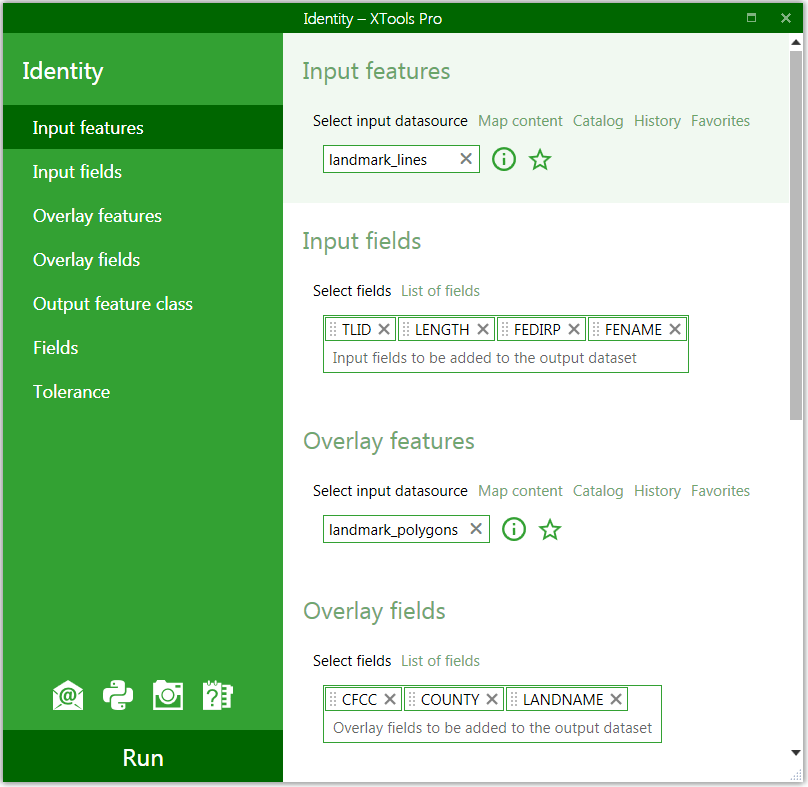
Task: Go to Overlay fields in sidebar
Action: [143, 260]
